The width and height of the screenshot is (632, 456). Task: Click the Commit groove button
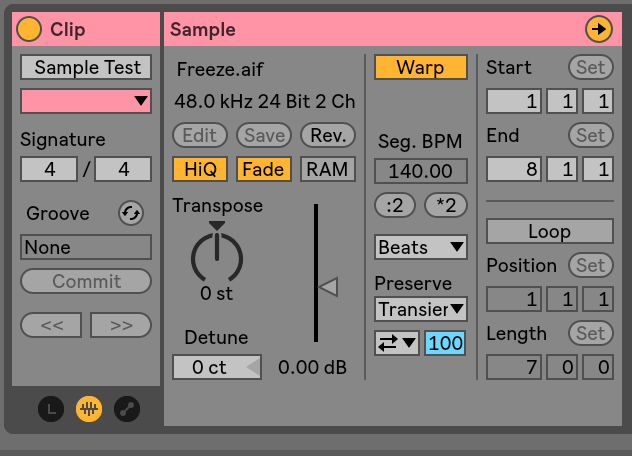[86, 281]
